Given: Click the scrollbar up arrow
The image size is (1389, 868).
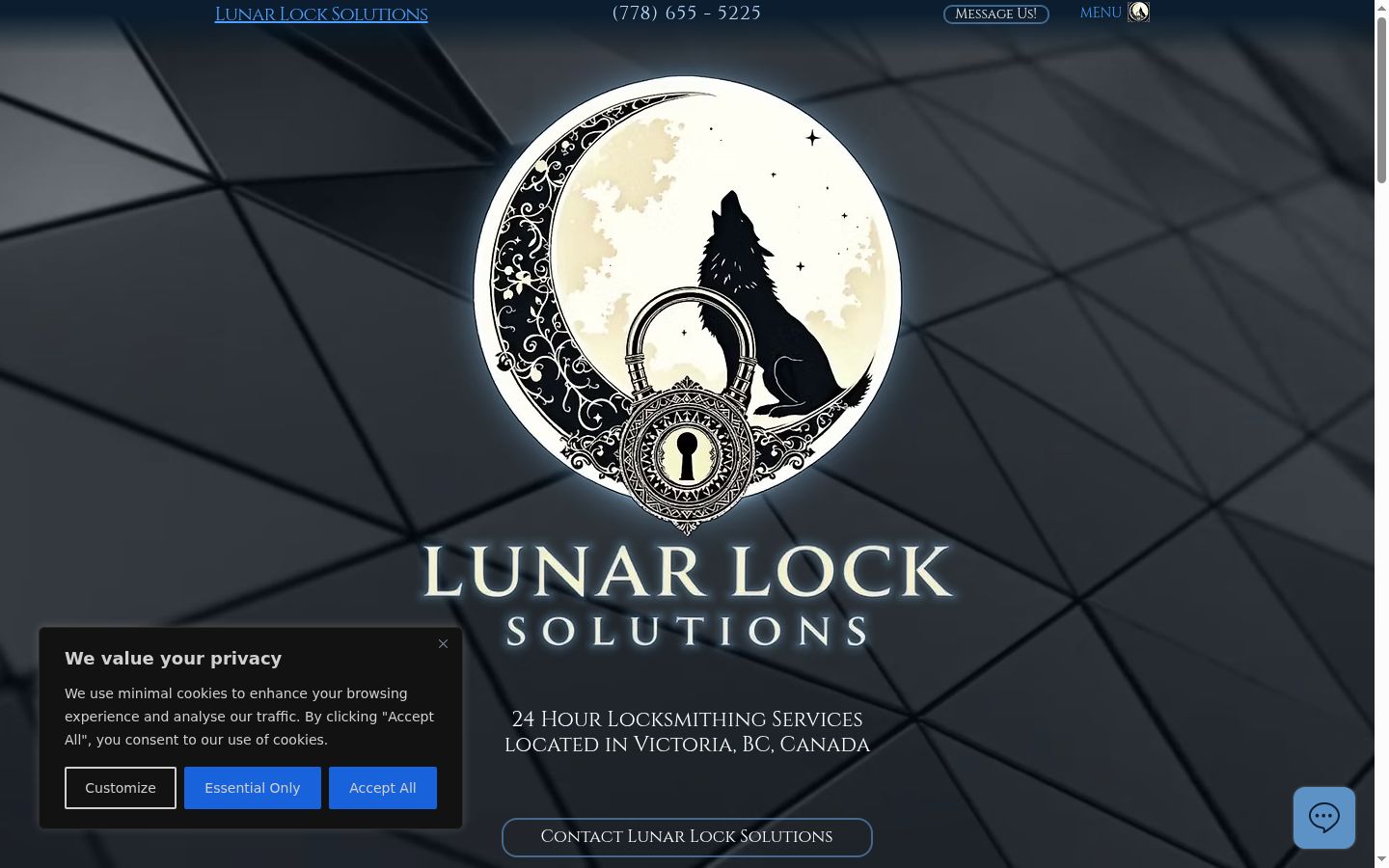Looking at the screenshot, I should [x=1381, y=8].
